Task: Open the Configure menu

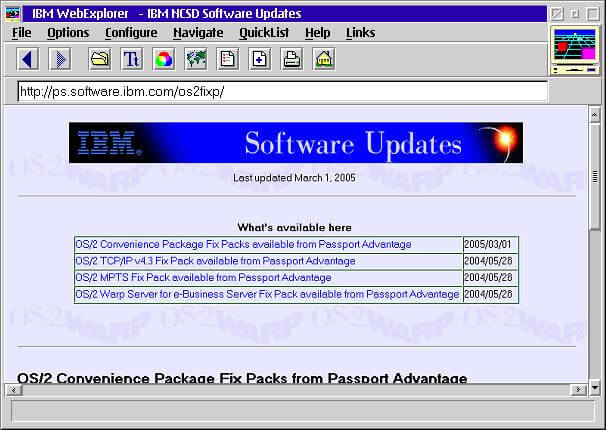Action: (131, 33)
